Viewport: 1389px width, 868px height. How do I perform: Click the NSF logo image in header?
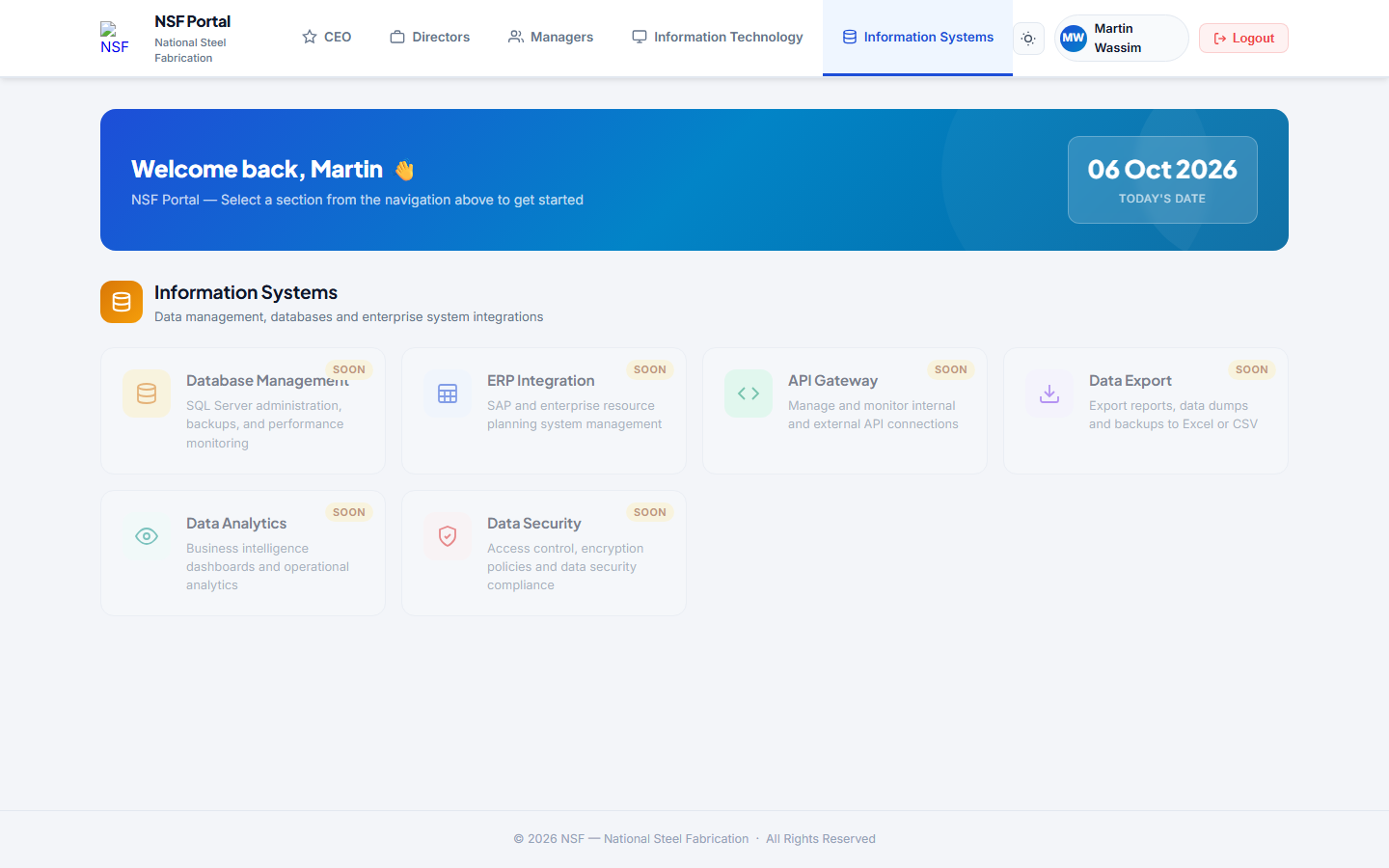[x=115, y=39]
